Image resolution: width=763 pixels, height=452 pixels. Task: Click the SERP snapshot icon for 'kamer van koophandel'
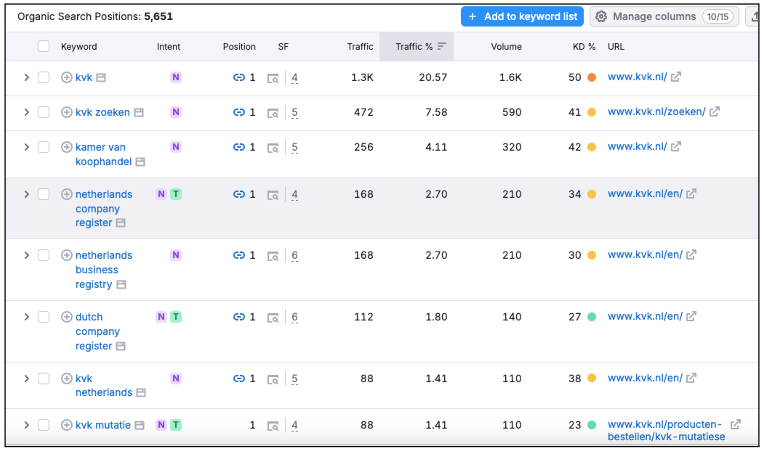273,147
